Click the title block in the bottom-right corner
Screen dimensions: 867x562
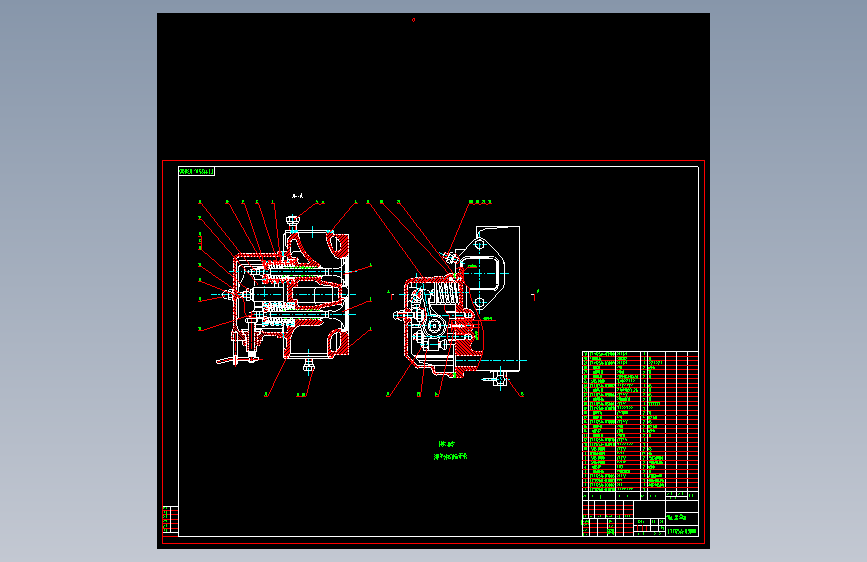point(640,514)
